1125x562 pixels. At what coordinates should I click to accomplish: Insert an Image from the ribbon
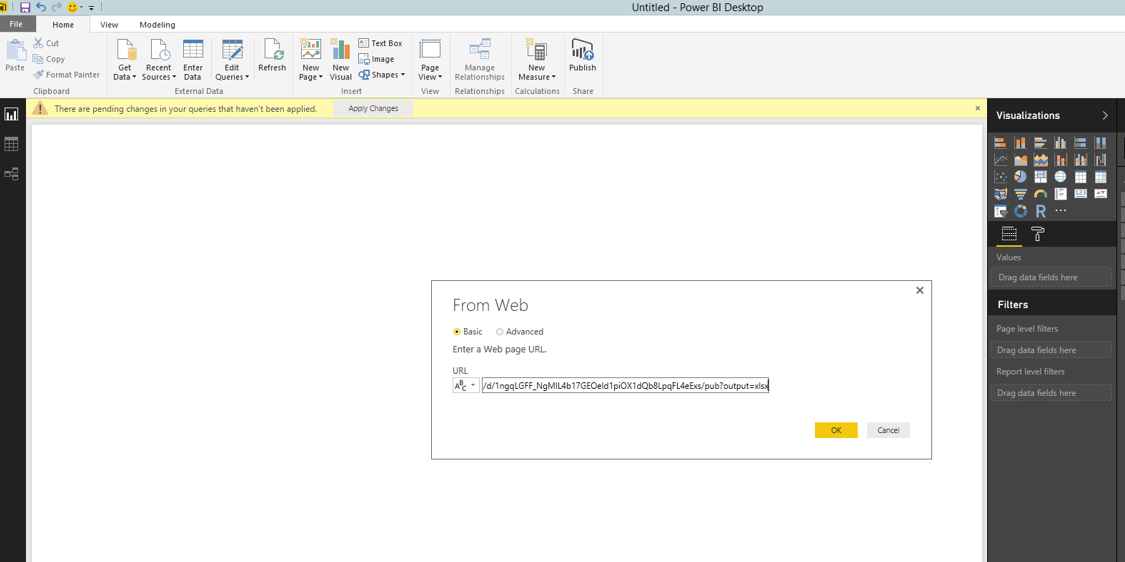click(376, 59)
